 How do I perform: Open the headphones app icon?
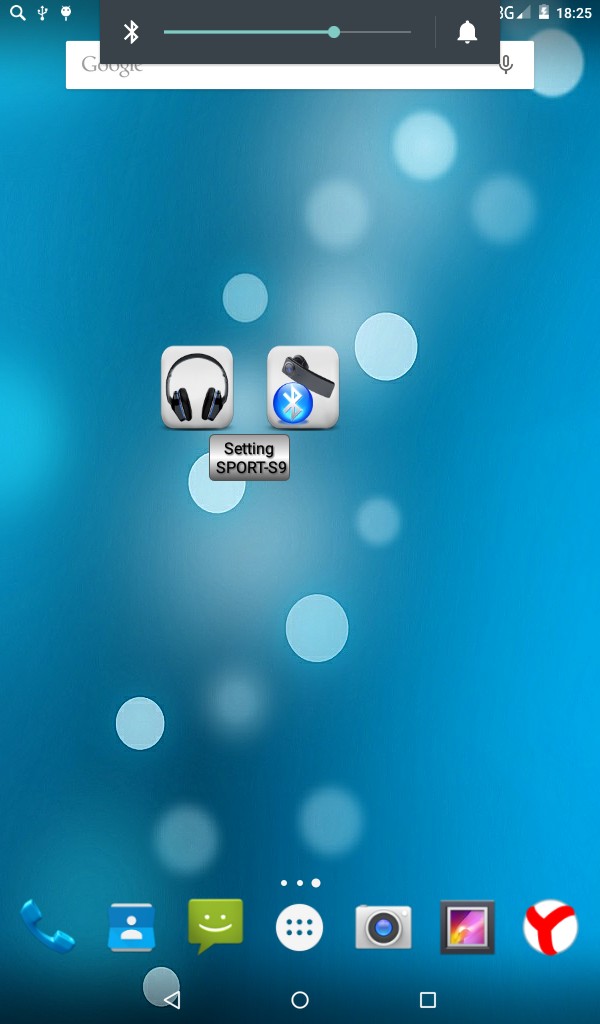point(197,387)
